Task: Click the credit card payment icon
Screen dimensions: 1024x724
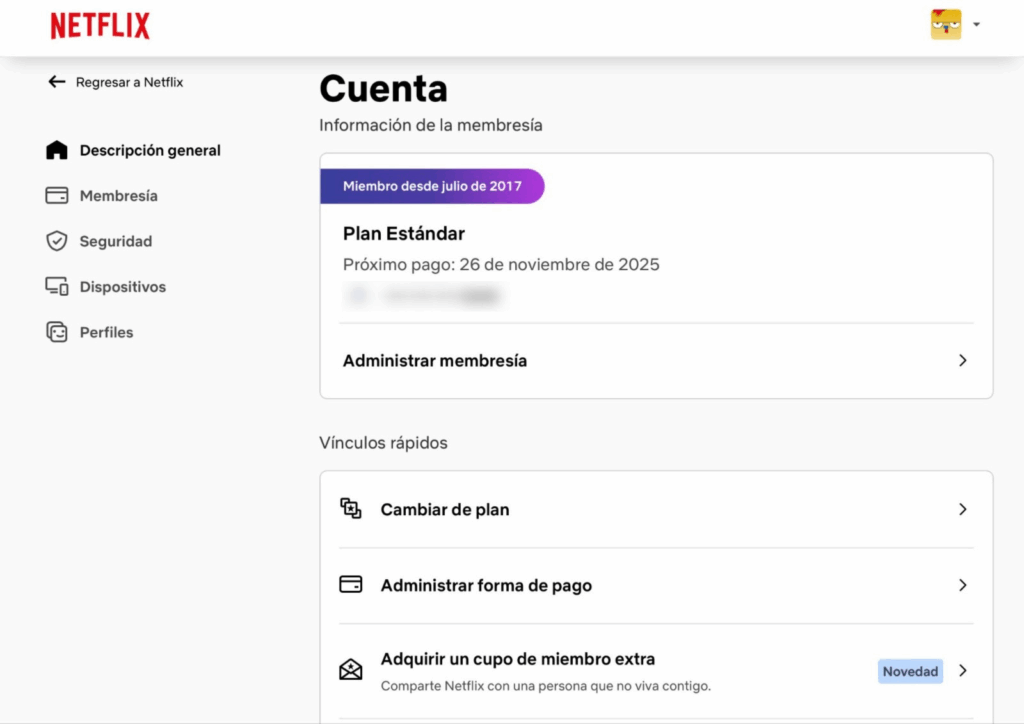Action: tap(351, 585)
